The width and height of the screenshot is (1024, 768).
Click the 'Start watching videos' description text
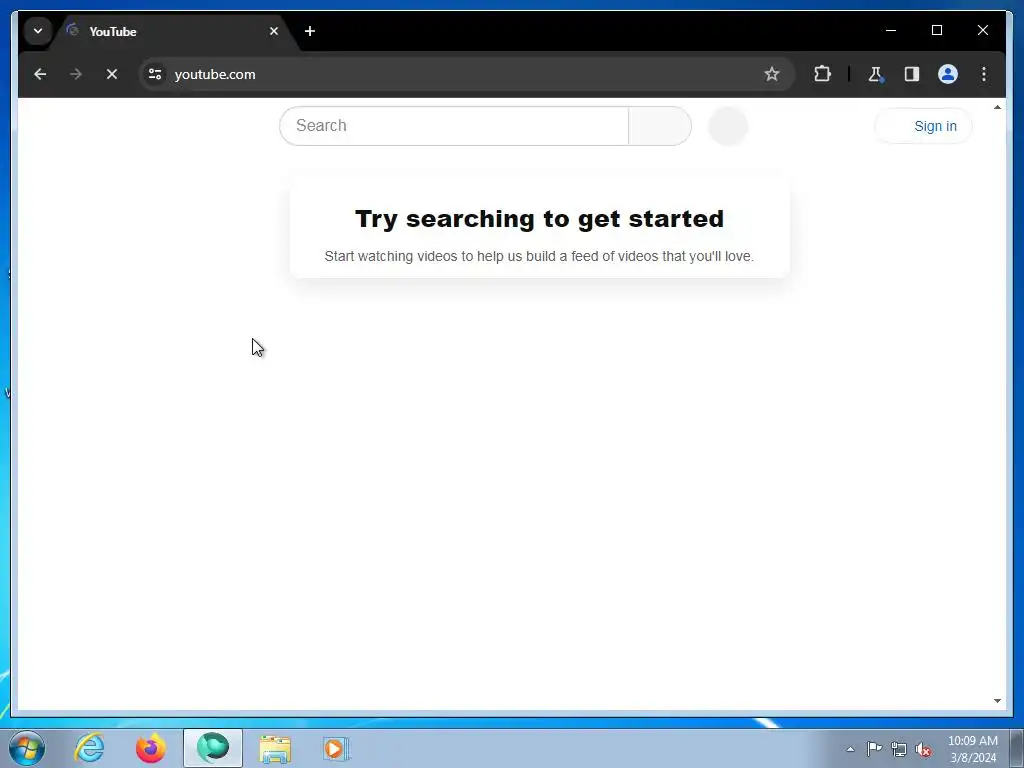tap(539, 256)
